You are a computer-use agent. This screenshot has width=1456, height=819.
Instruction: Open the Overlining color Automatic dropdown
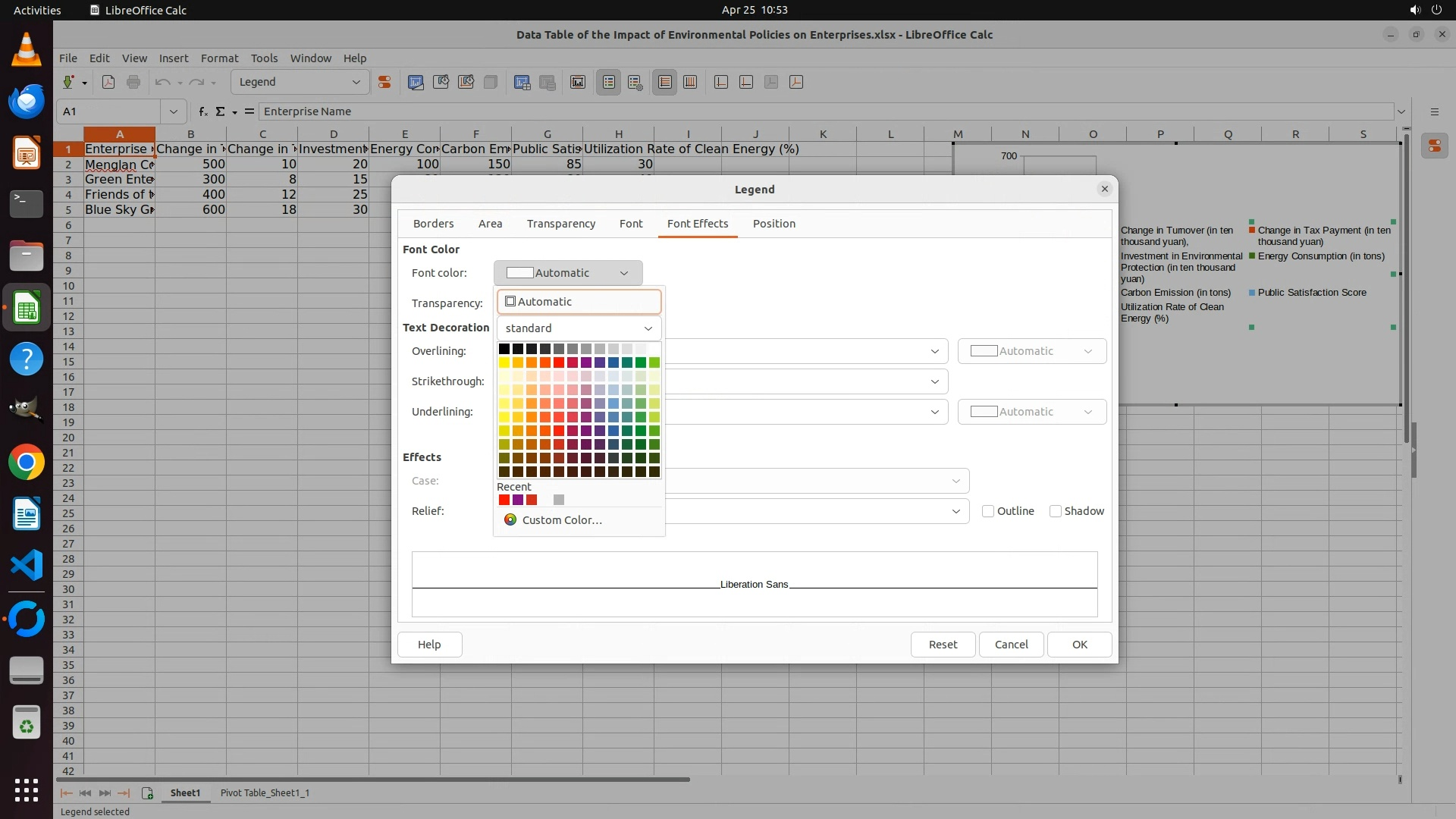pyautogui.click(x=1031, y=351)
